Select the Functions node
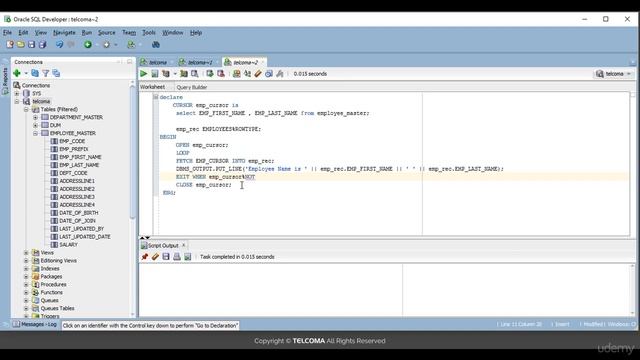640x360 pixels. 51,293
